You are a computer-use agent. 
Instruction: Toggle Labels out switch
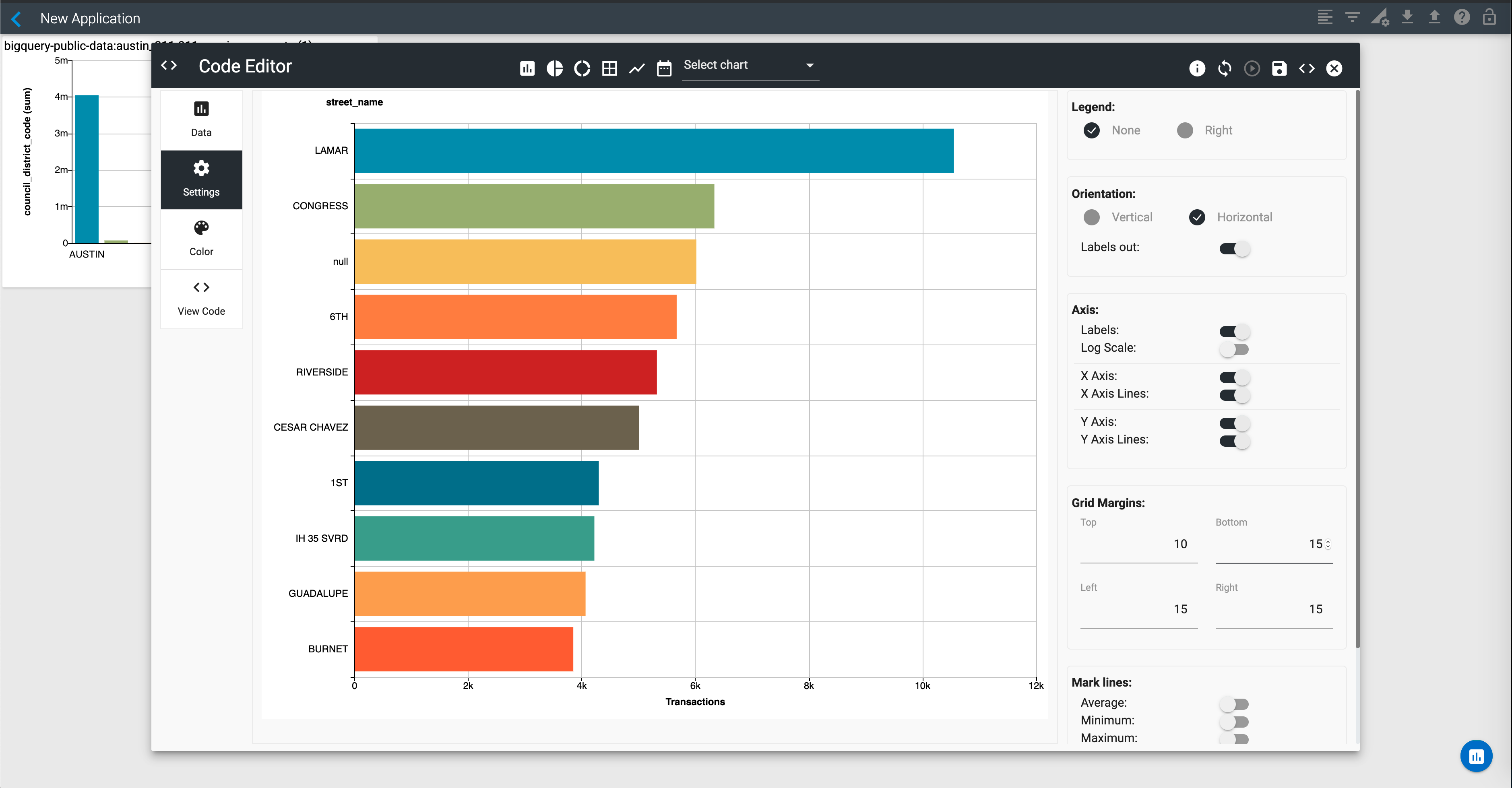pyautogui.click(x=1234, y=248)
